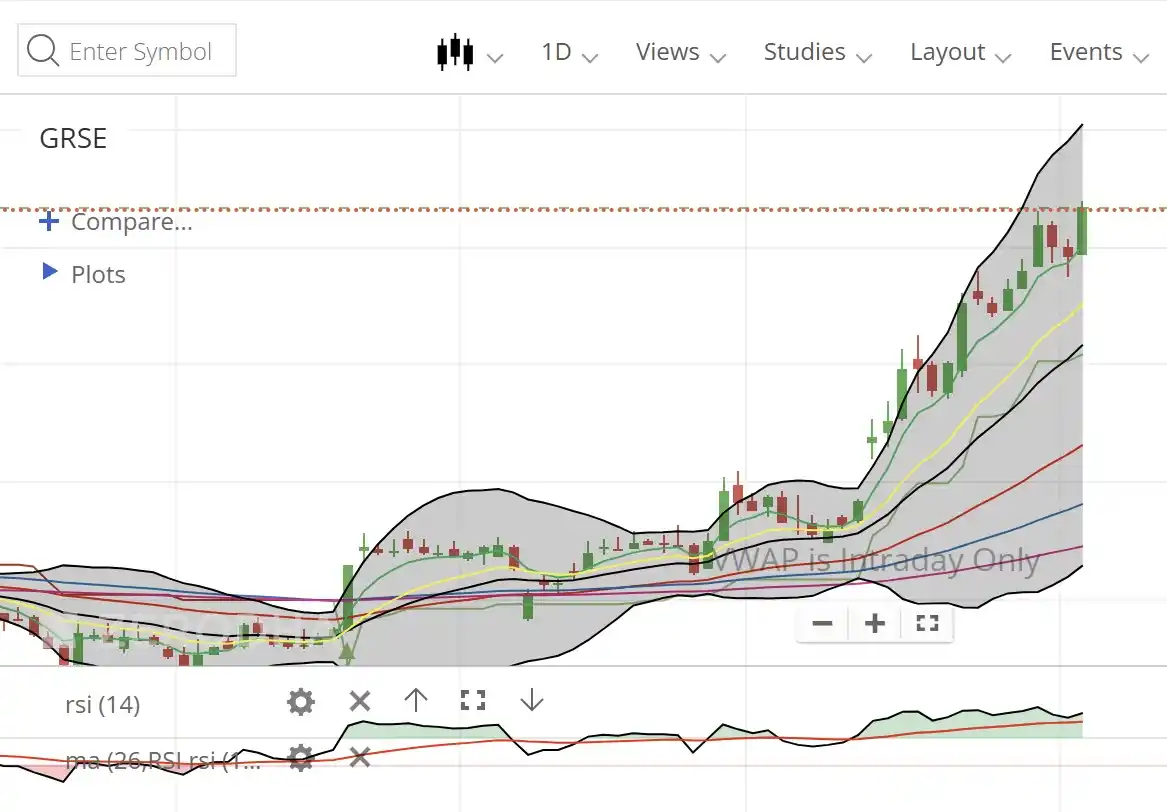Open the Layout menu
Screen dimensions: 1167x812
point(959,52)
